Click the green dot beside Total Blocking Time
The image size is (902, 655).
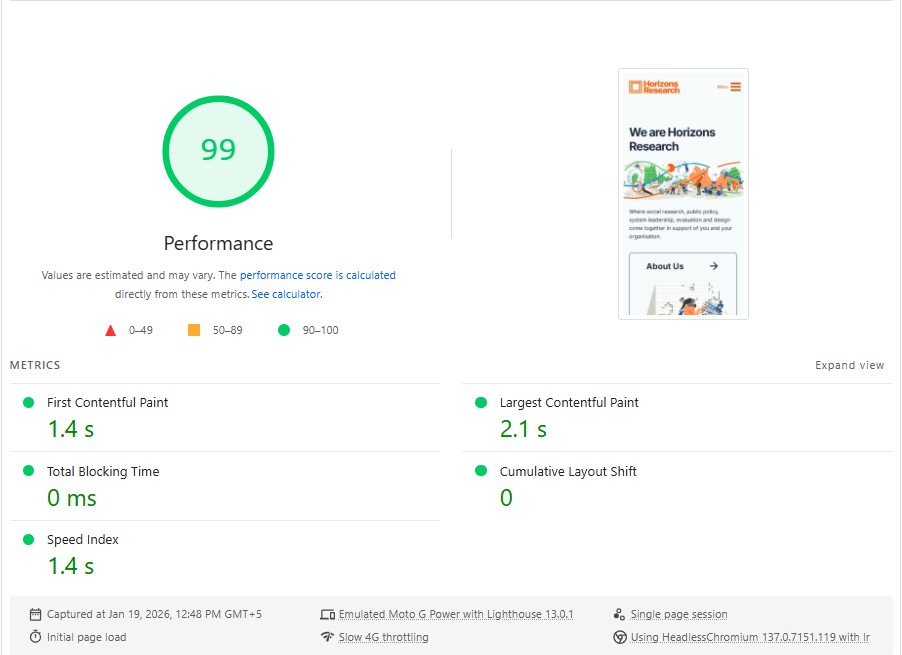(28, 471)
